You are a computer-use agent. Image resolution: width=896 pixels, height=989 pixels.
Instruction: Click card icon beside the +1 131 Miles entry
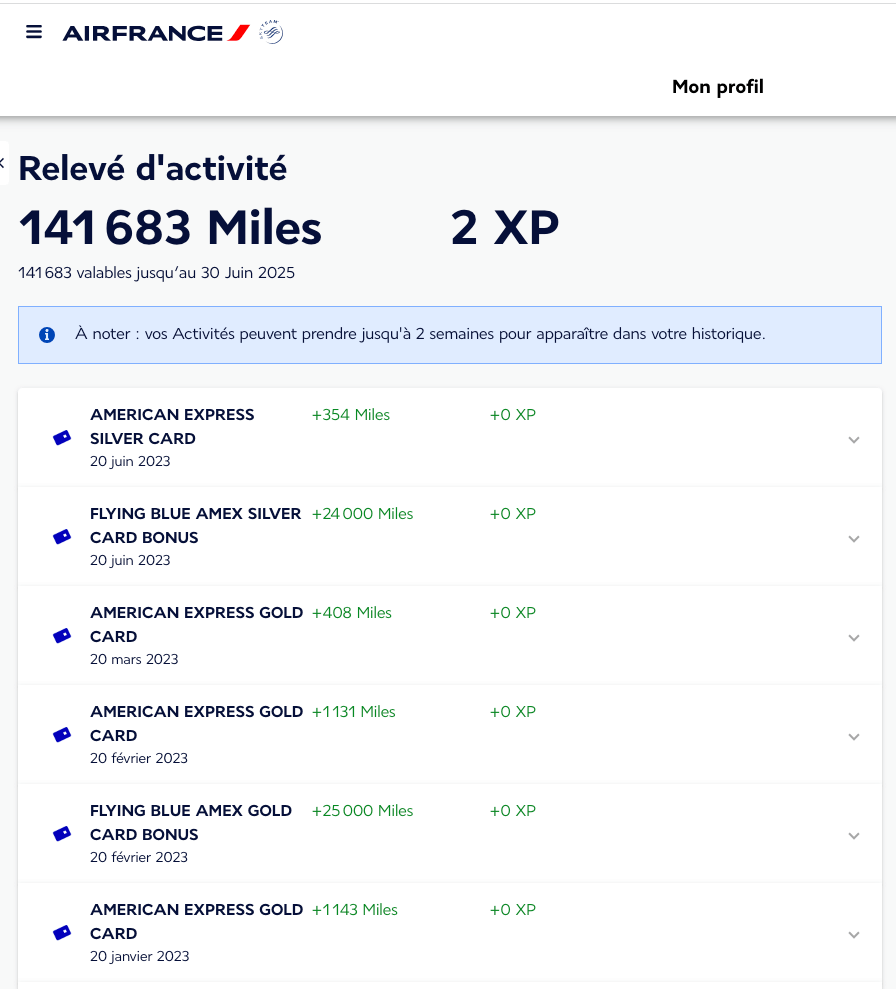click(x=62, y=735)
